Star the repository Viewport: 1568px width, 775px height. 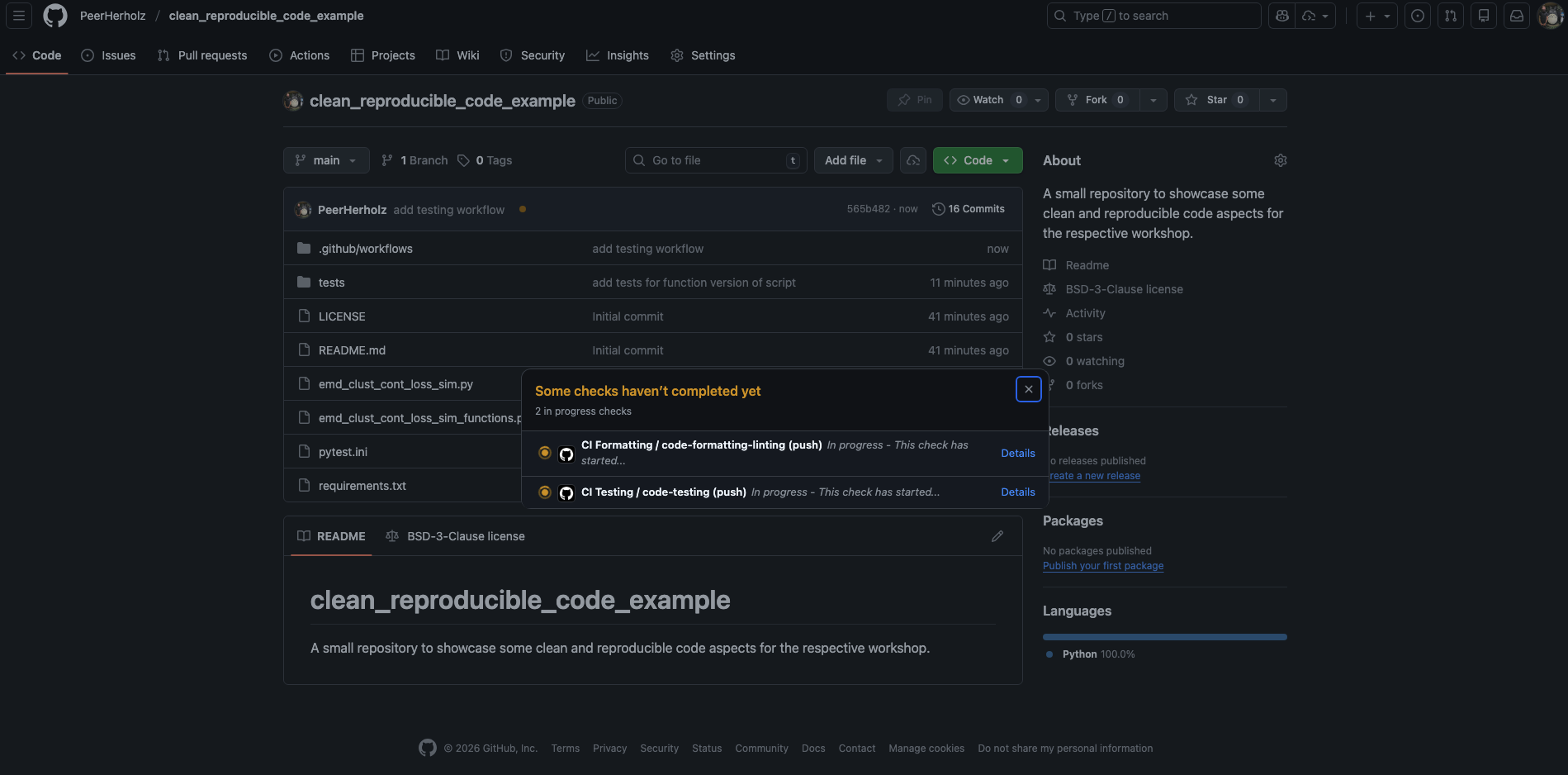click(x=1216, y=100)
